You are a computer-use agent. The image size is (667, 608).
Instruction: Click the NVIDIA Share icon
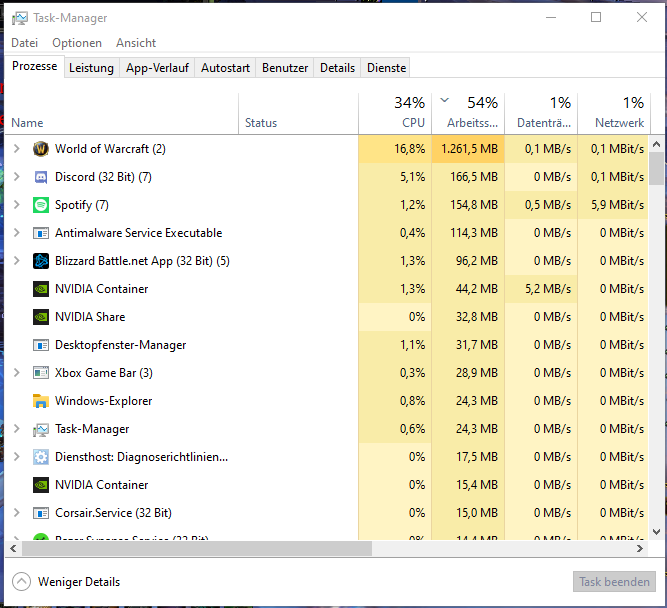[x=41, y=317]
